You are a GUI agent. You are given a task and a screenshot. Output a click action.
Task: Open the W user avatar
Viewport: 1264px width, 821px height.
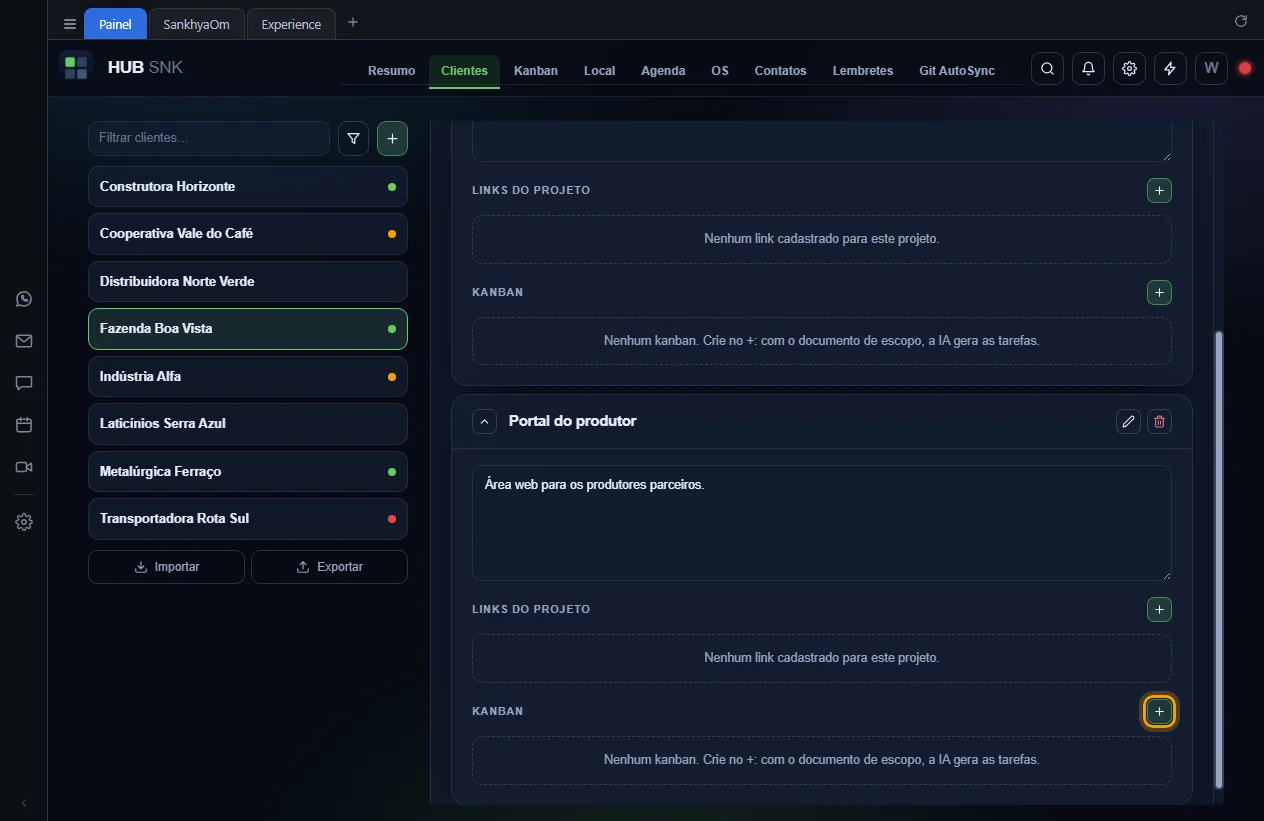1211,69
